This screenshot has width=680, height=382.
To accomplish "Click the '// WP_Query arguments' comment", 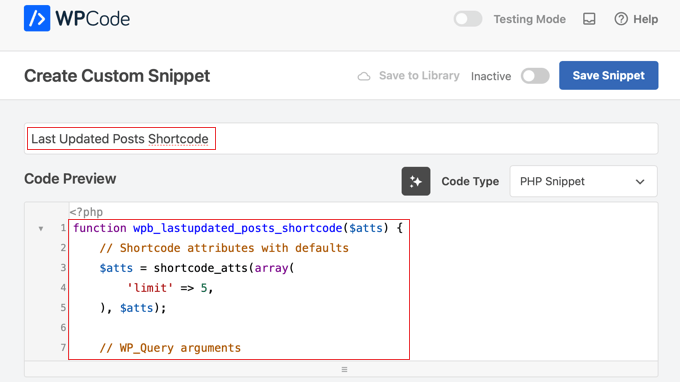I will click(x=170, y=348).
